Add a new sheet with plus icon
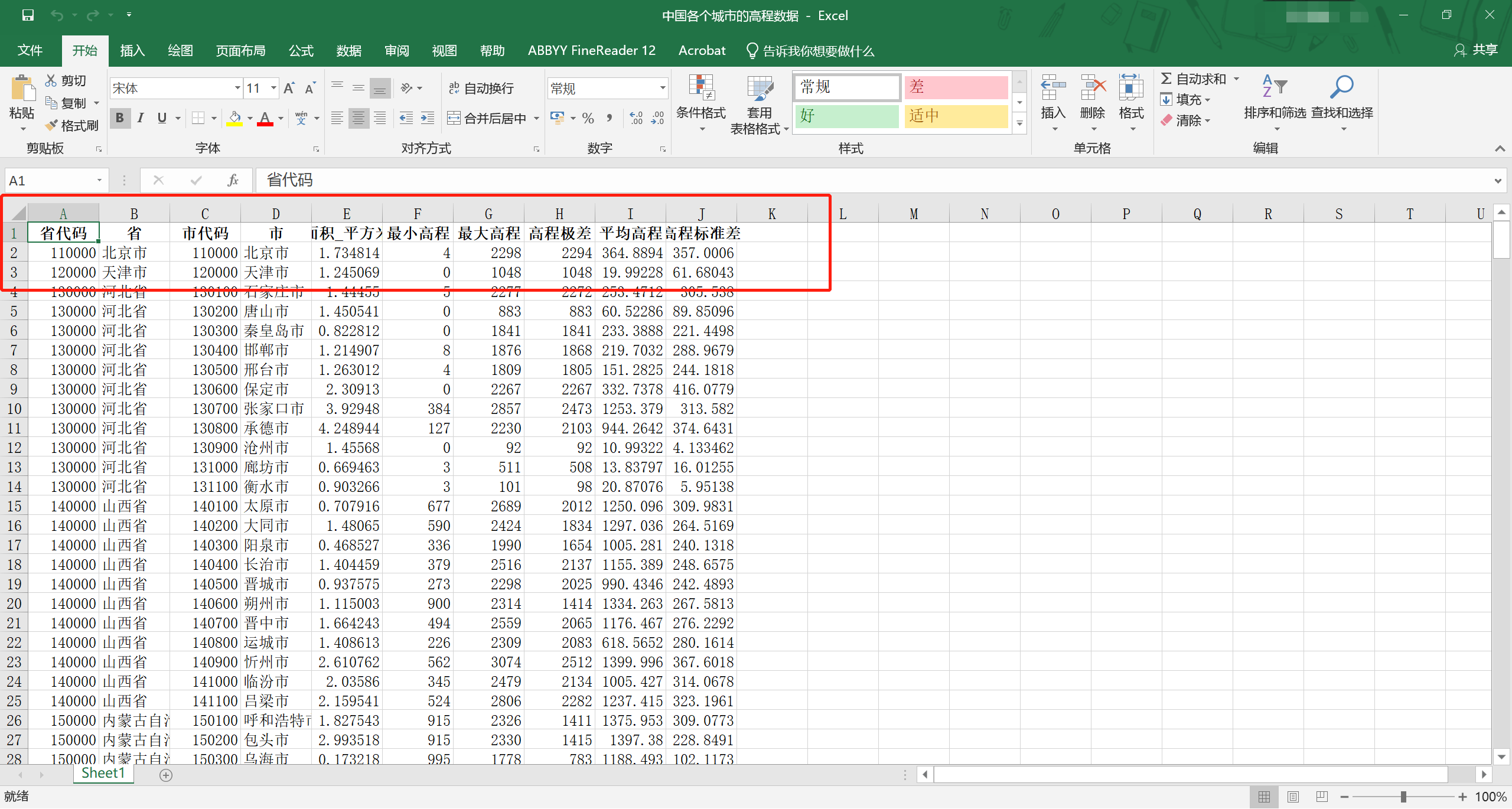This screenshot has width=1512, height=809. (x=166, y=775)
